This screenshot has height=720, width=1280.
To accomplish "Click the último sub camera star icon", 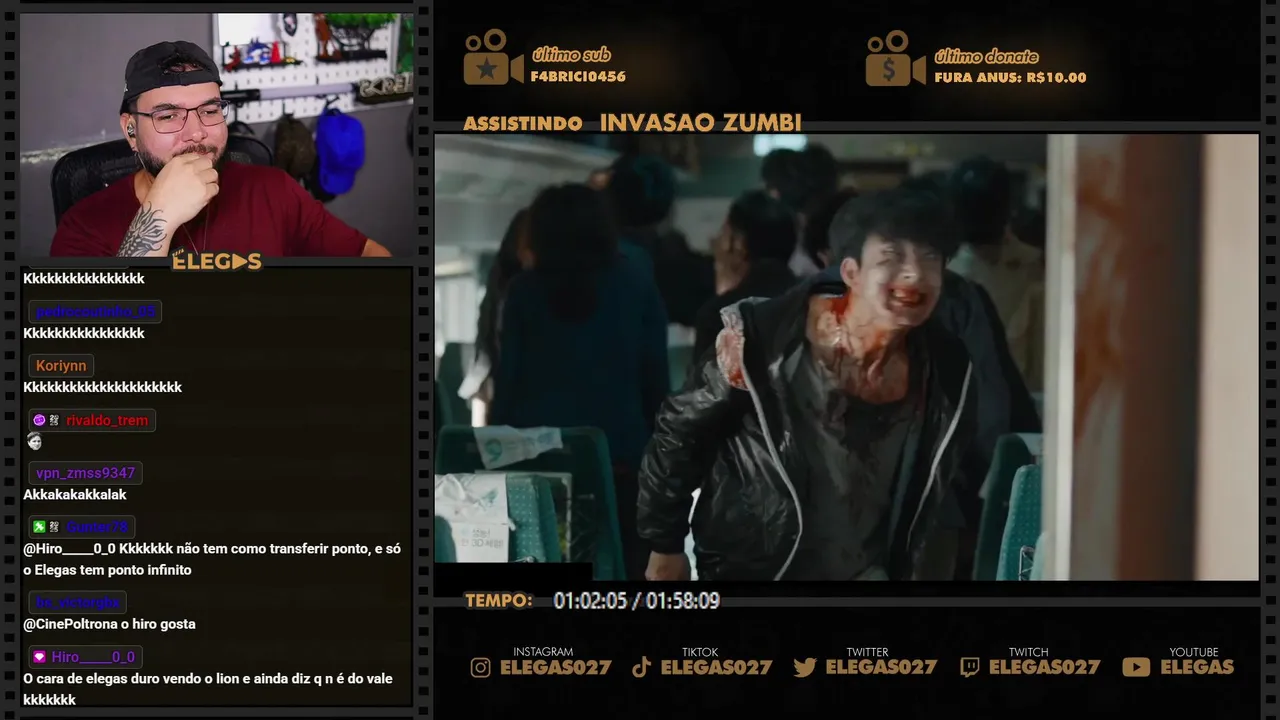I will pos(492,57).
